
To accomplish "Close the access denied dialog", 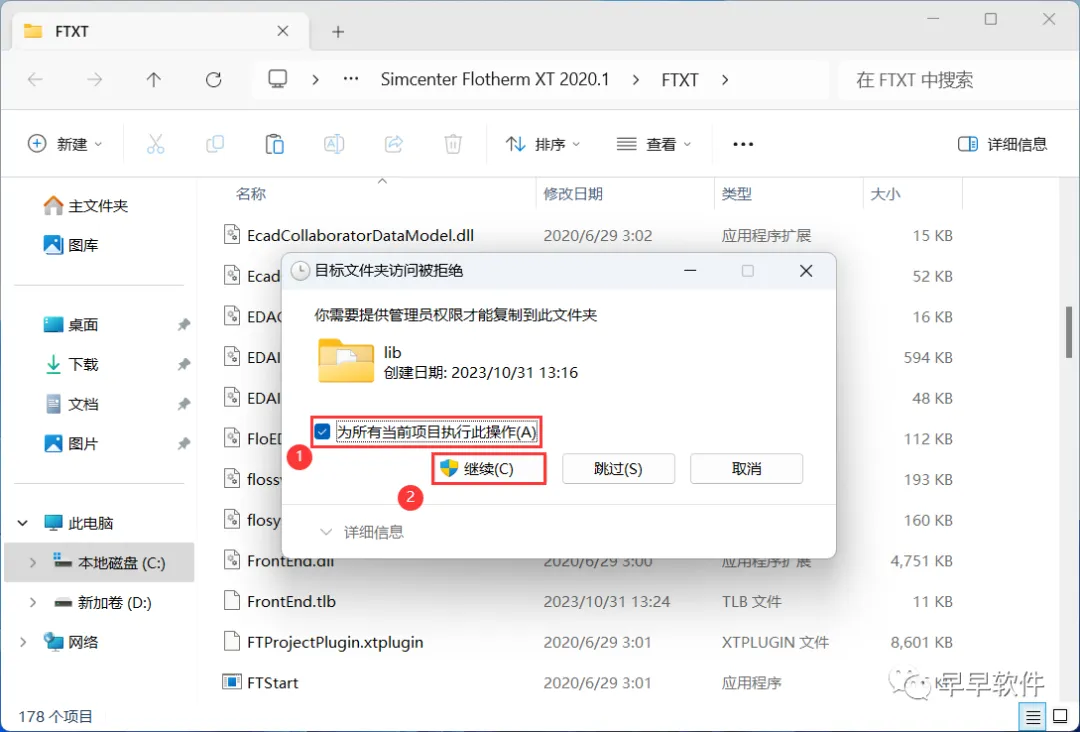I will (x=806, y=271).
